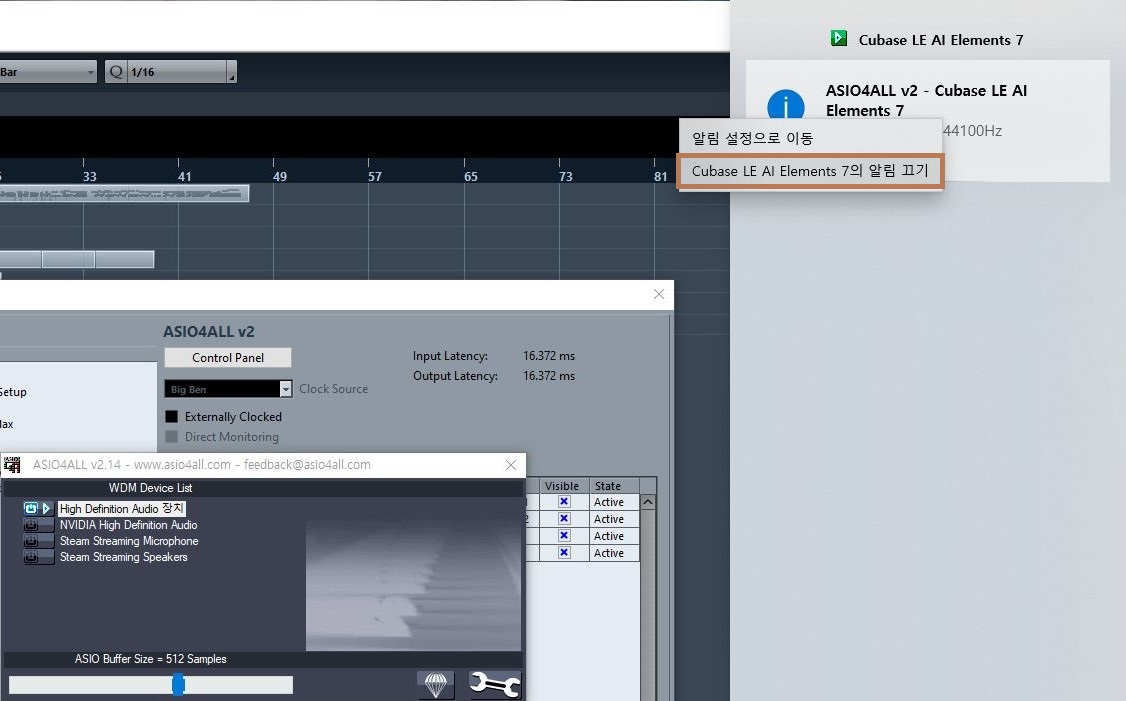This screenshot has width=1126, height=701.
Task: Click Active state in last port row
Action: (609, 553)
